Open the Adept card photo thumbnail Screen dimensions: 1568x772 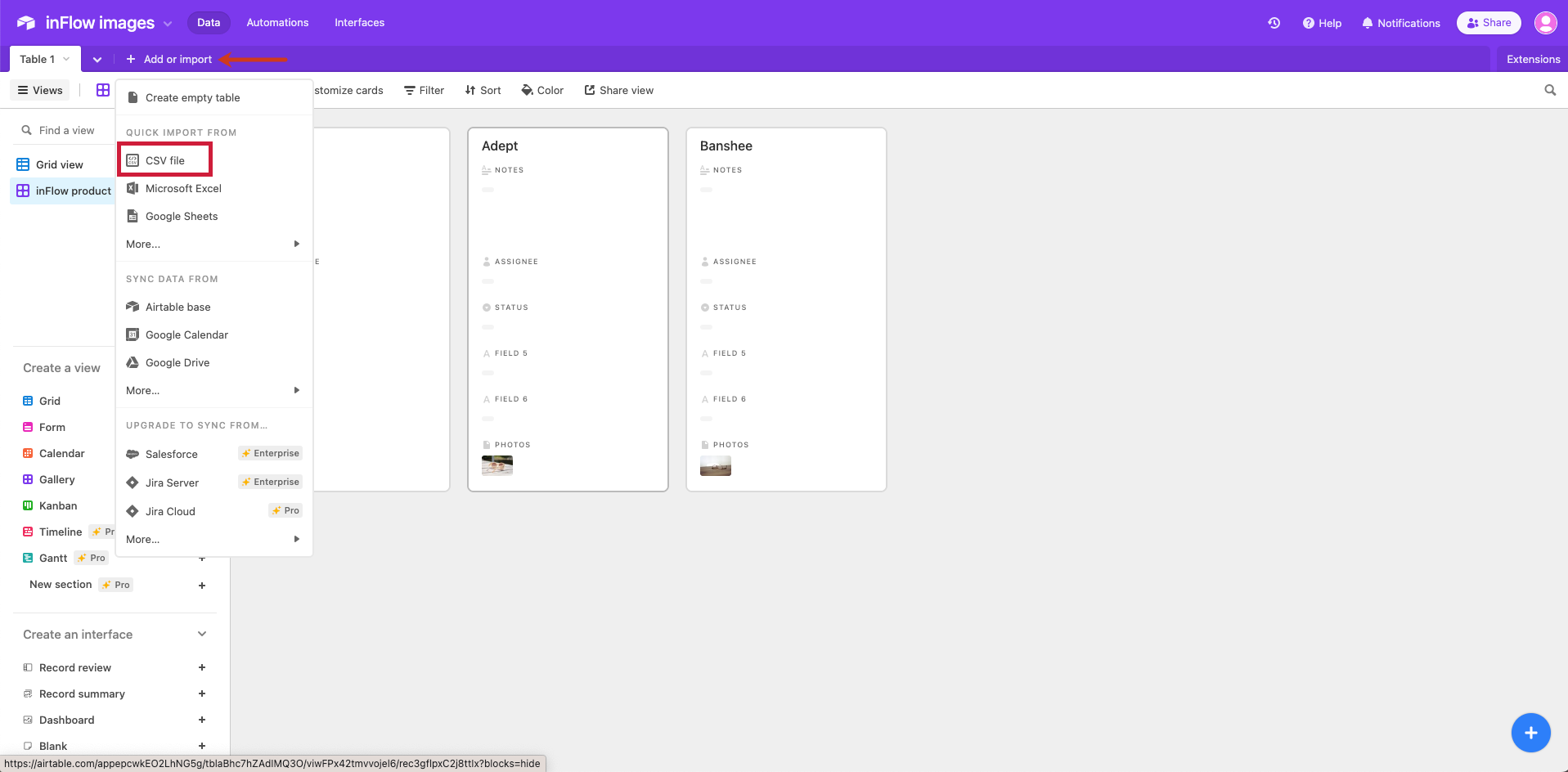point(497,465)
